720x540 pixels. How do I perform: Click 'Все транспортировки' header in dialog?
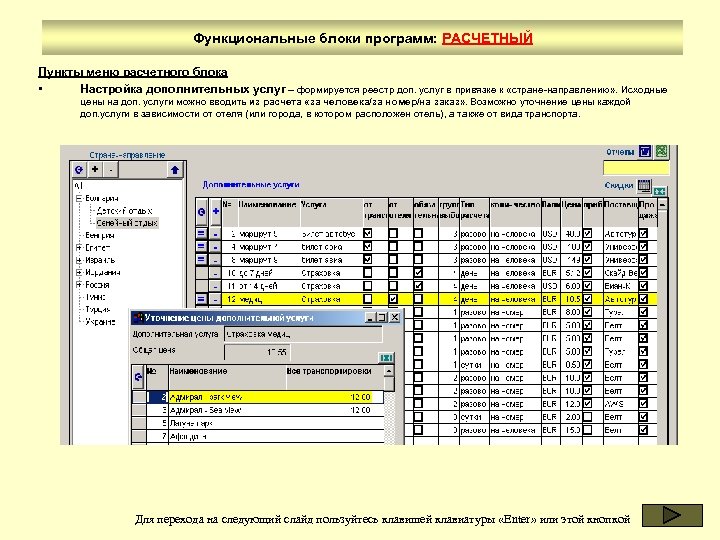pyautogui.click(x=329, y=371)
